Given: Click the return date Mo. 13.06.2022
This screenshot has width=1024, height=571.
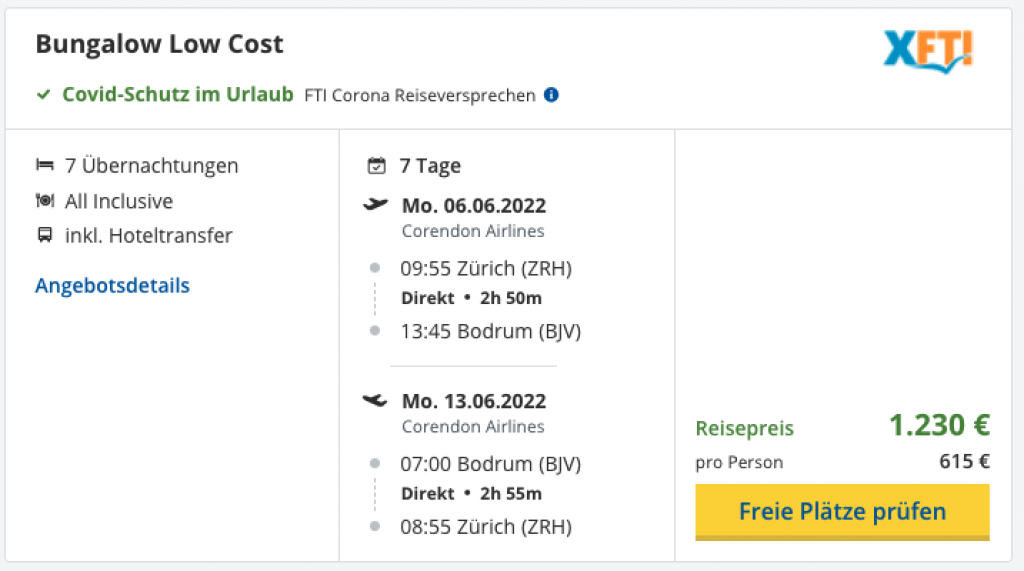Looking at the screenshot, I should point(474,402).
